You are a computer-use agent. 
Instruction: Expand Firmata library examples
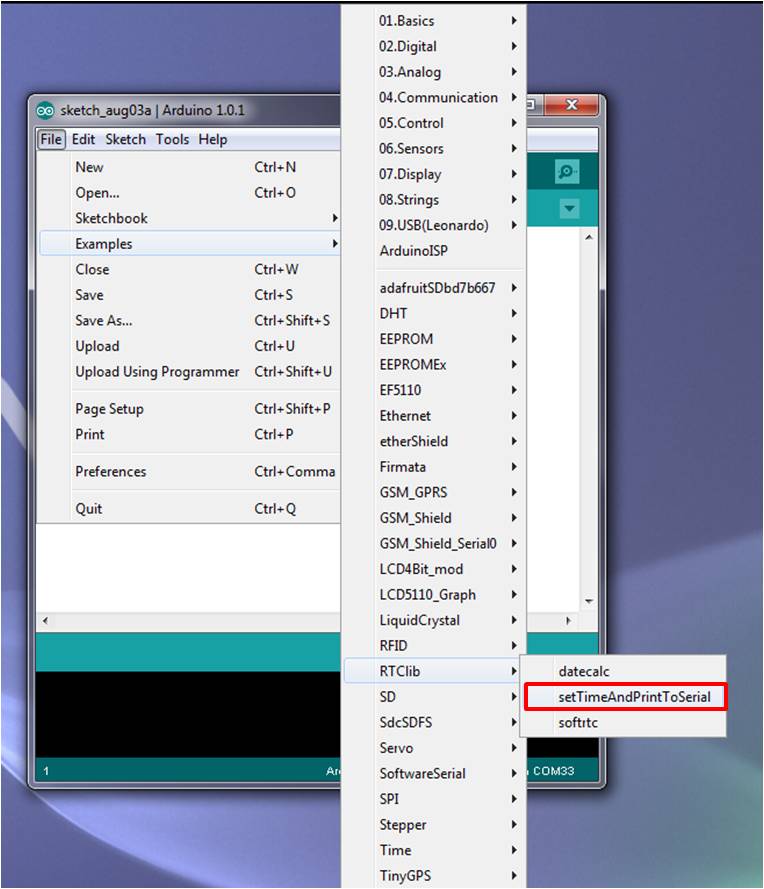pyautogui.click(x=434, y=467)
